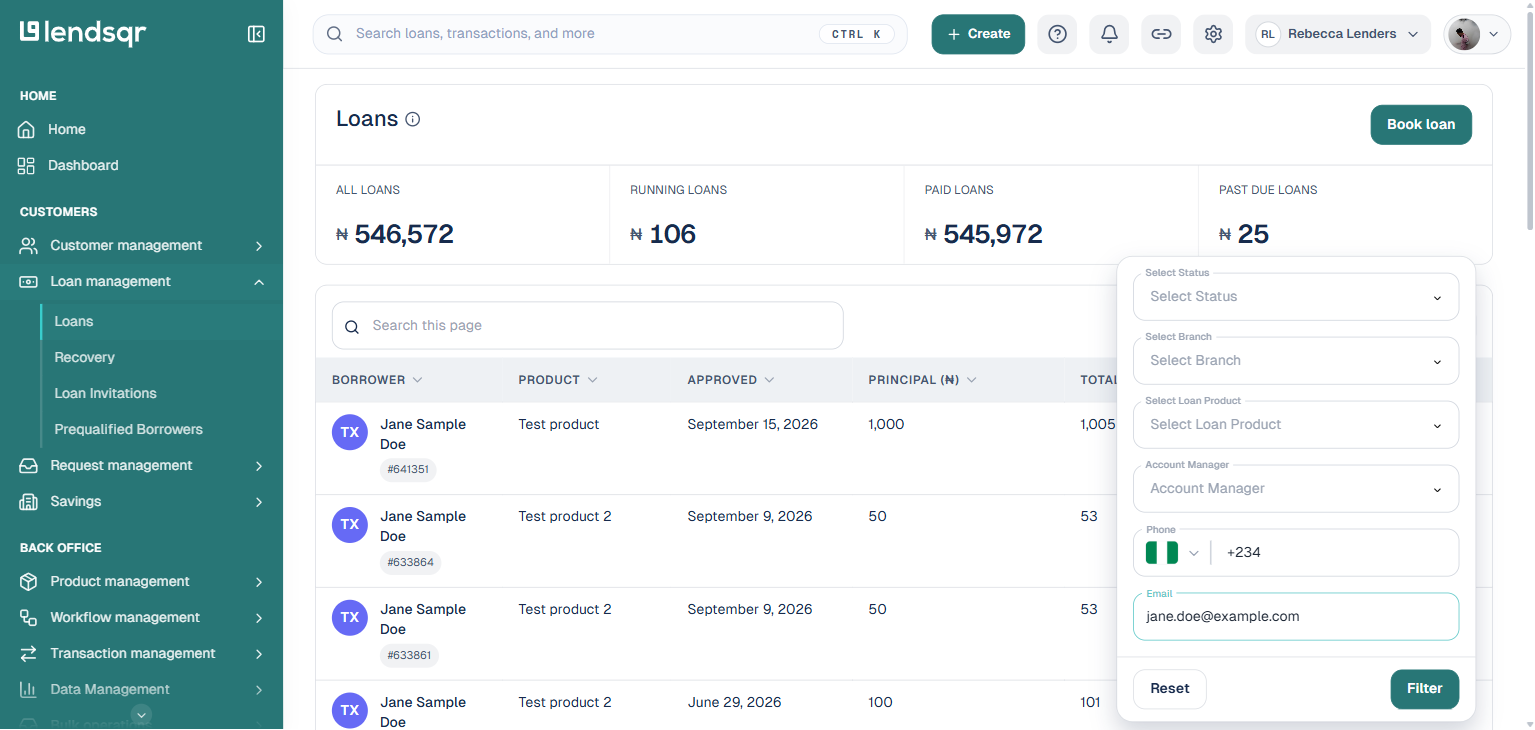This screenshot has height=730, width=1535.
Task: Go to Recovery in the sidebar
Action: (85, 357)
